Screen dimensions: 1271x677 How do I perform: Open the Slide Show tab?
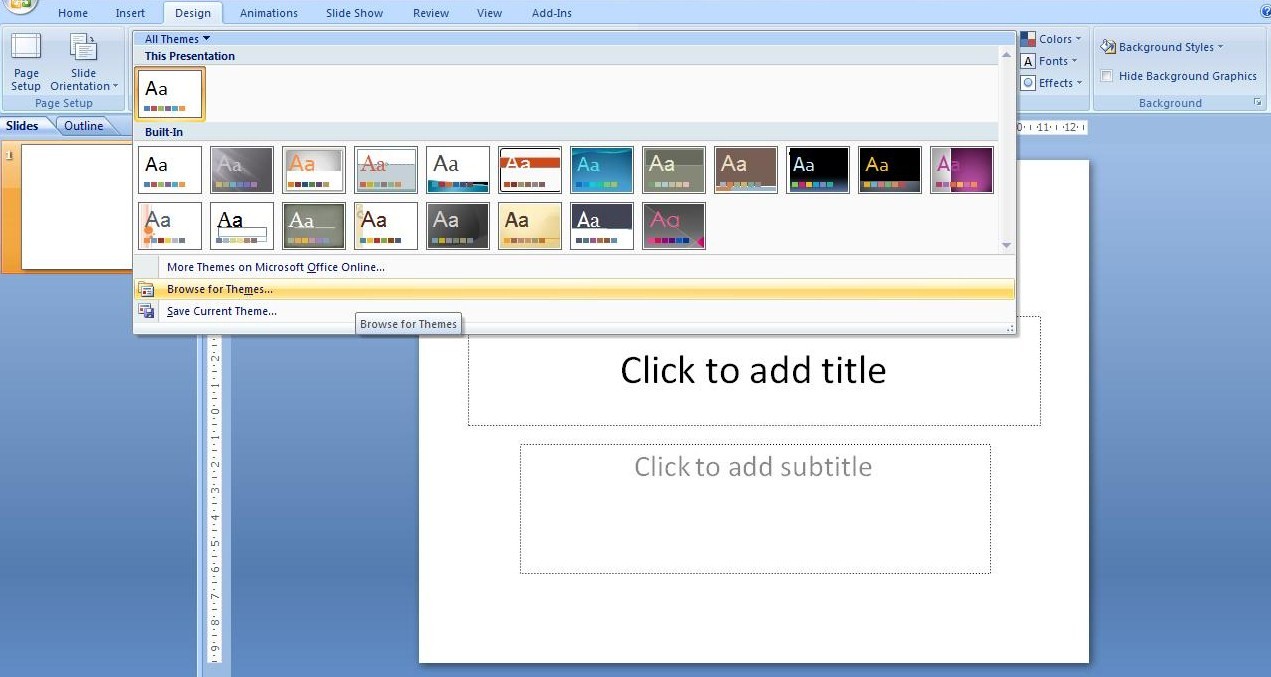pos(354,13)
